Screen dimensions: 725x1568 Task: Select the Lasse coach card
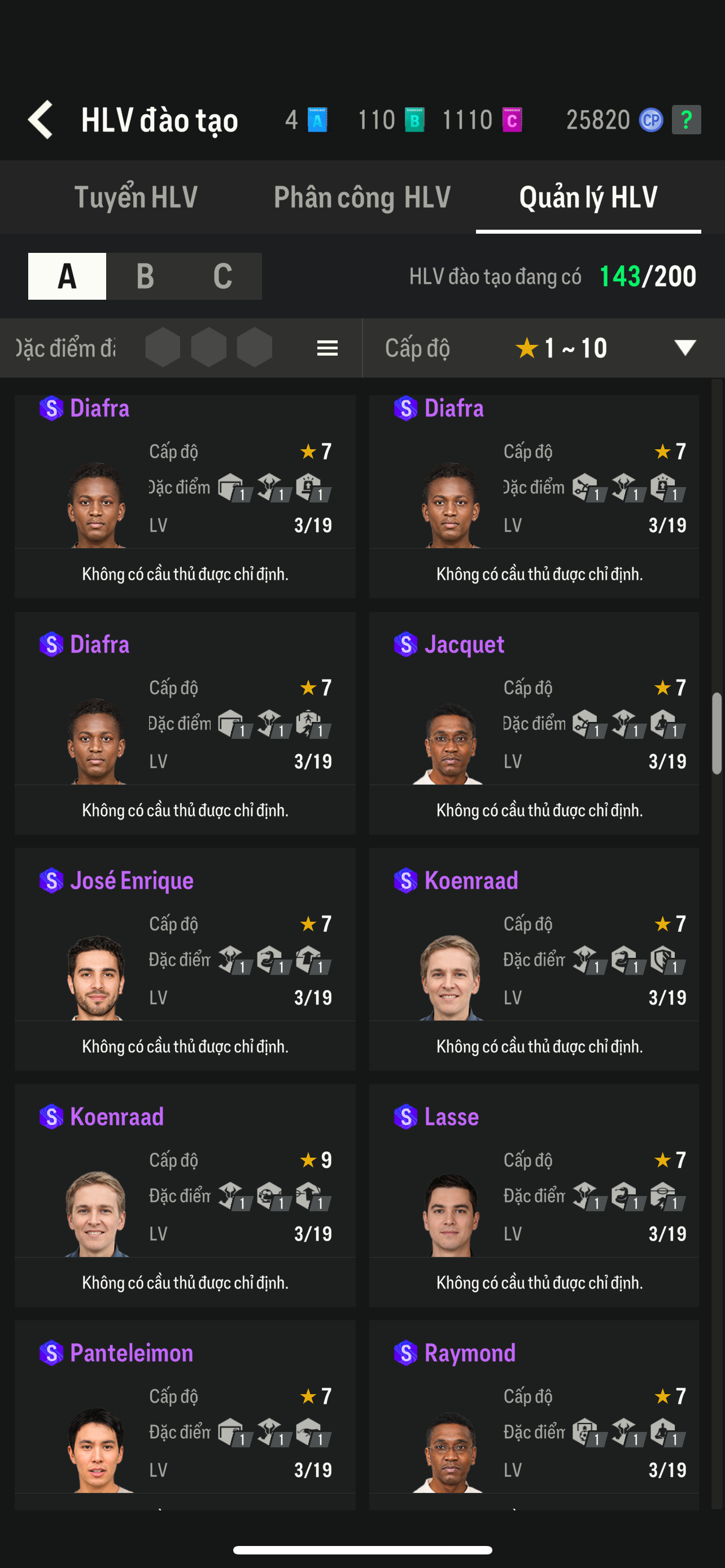(534, 1195)
